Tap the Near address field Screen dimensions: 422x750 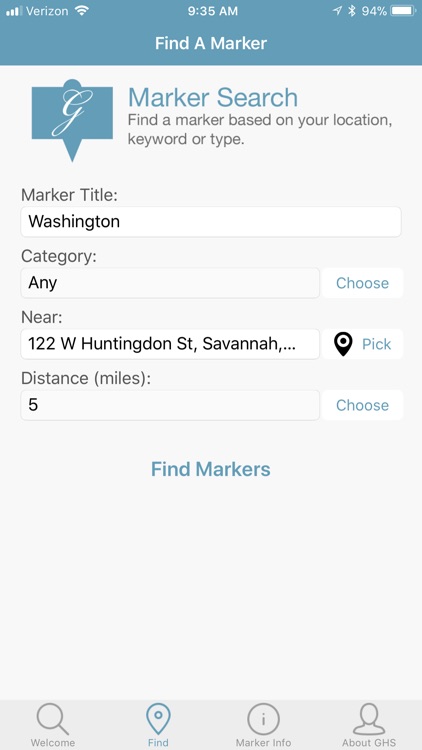170,344
